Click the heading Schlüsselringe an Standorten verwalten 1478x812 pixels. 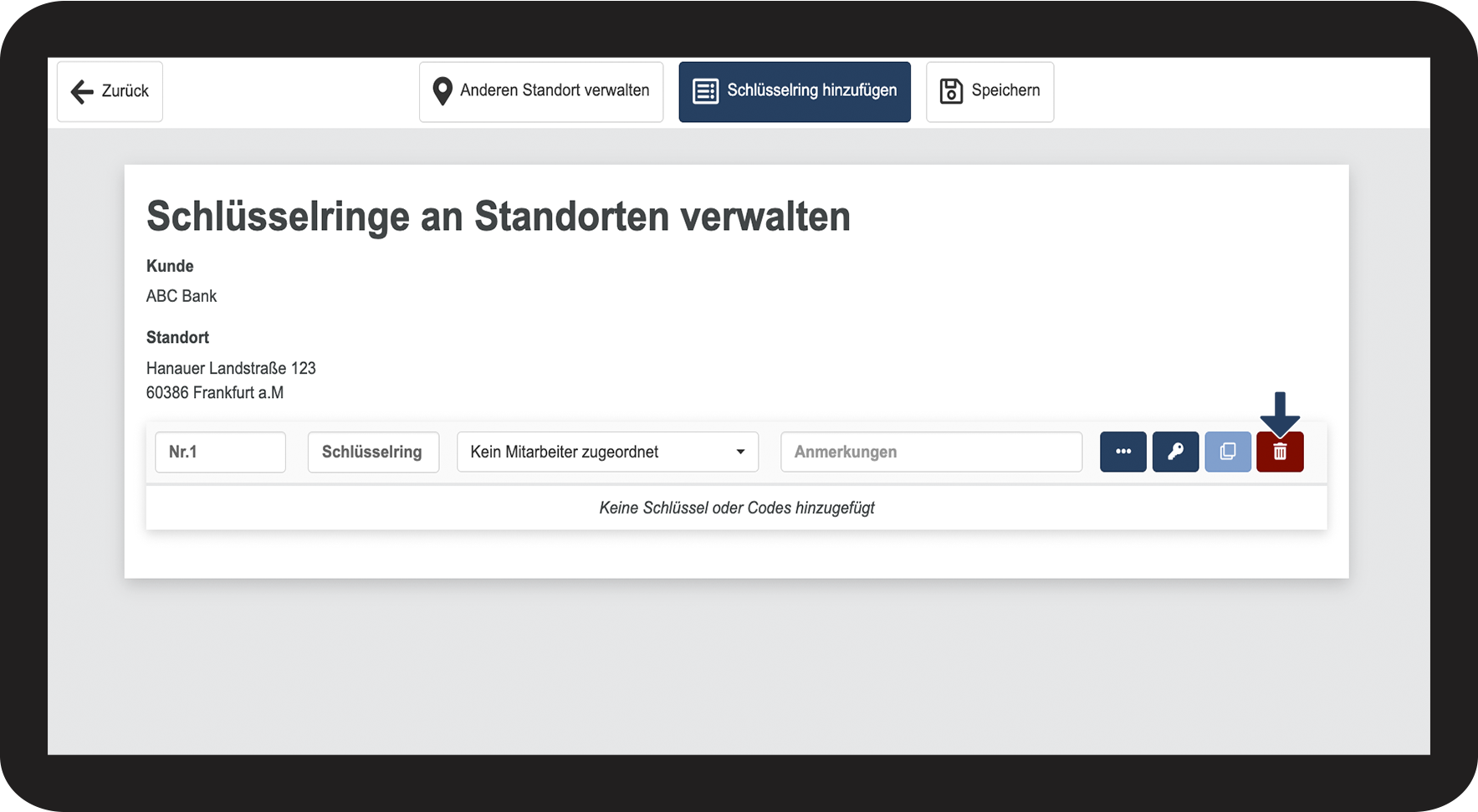499,216
